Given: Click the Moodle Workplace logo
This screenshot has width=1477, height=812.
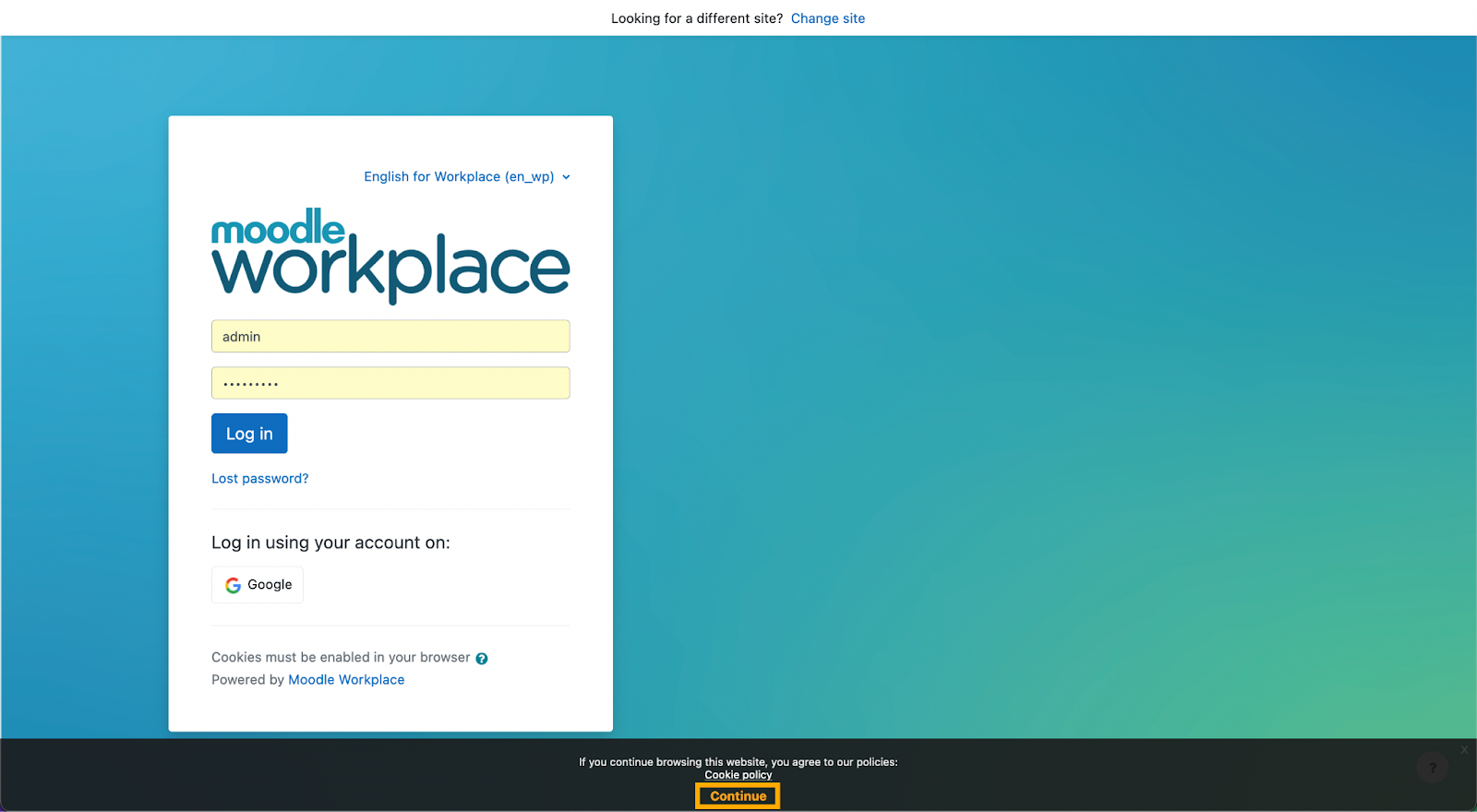Looking at the screenshot, I should 390,256.
